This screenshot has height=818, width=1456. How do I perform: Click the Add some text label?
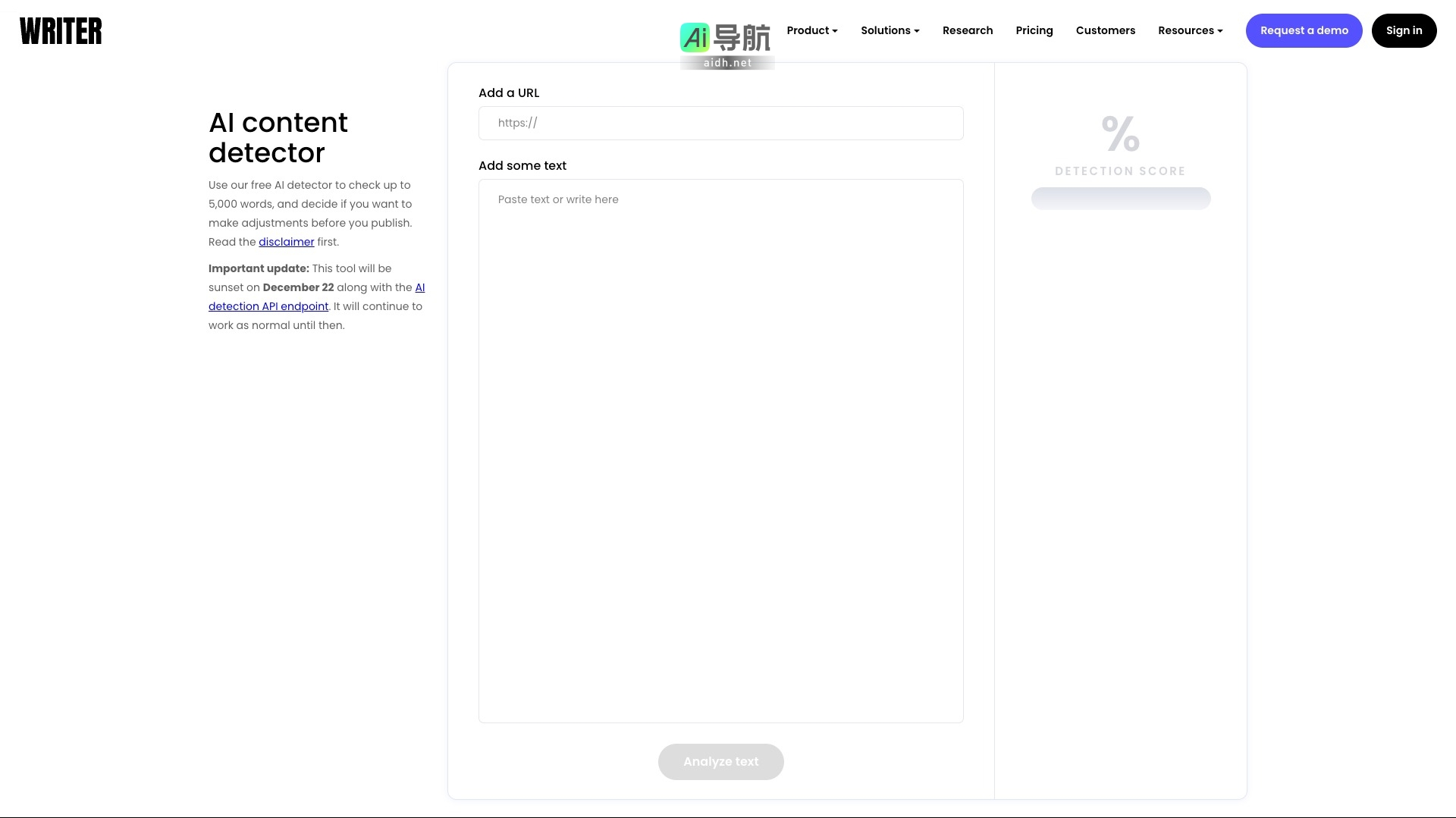tap(522, 165)
